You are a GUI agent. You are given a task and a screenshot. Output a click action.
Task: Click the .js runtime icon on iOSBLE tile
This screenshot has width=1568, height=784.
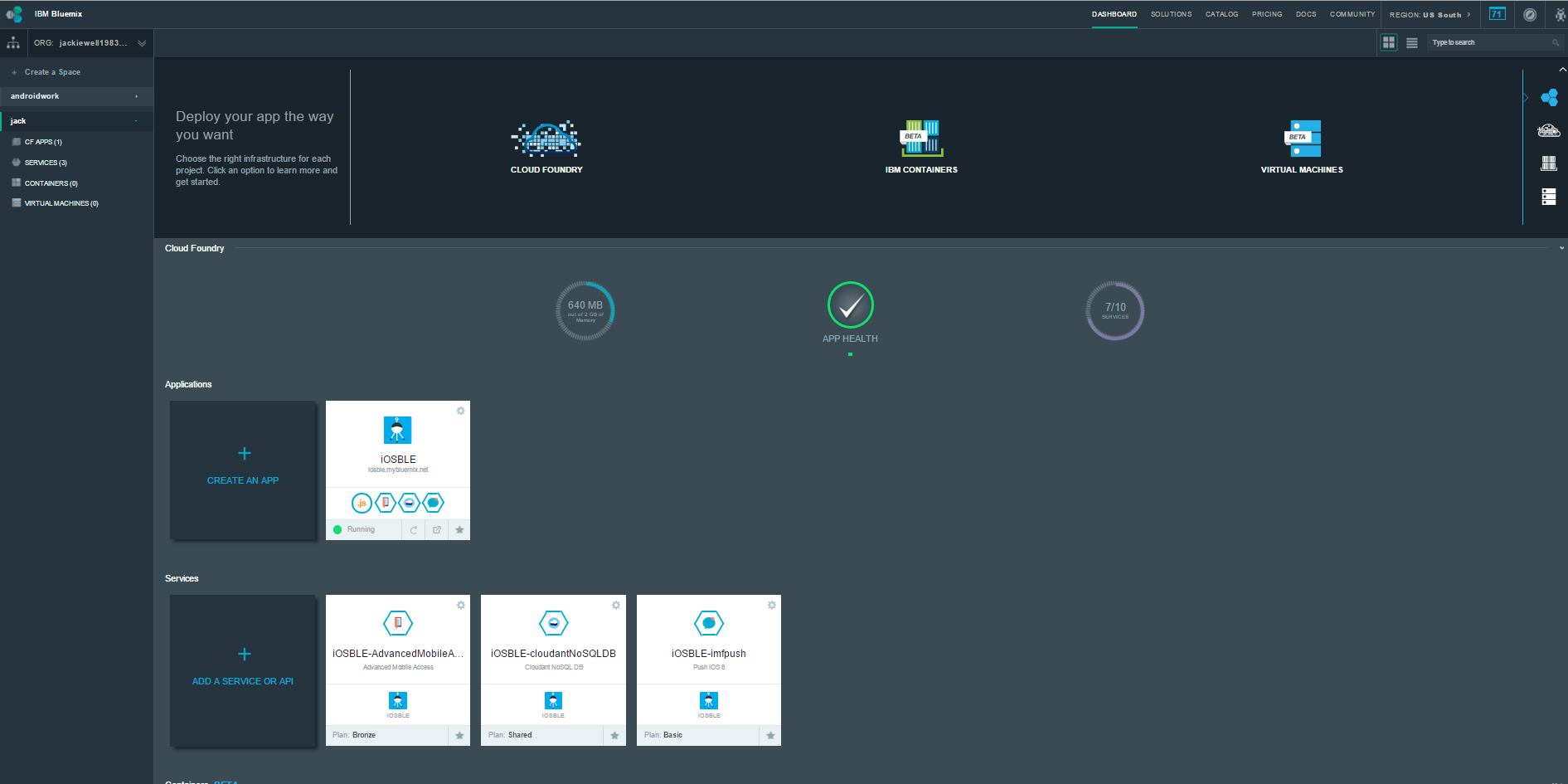pyautogui.click(x=362, y=503)
